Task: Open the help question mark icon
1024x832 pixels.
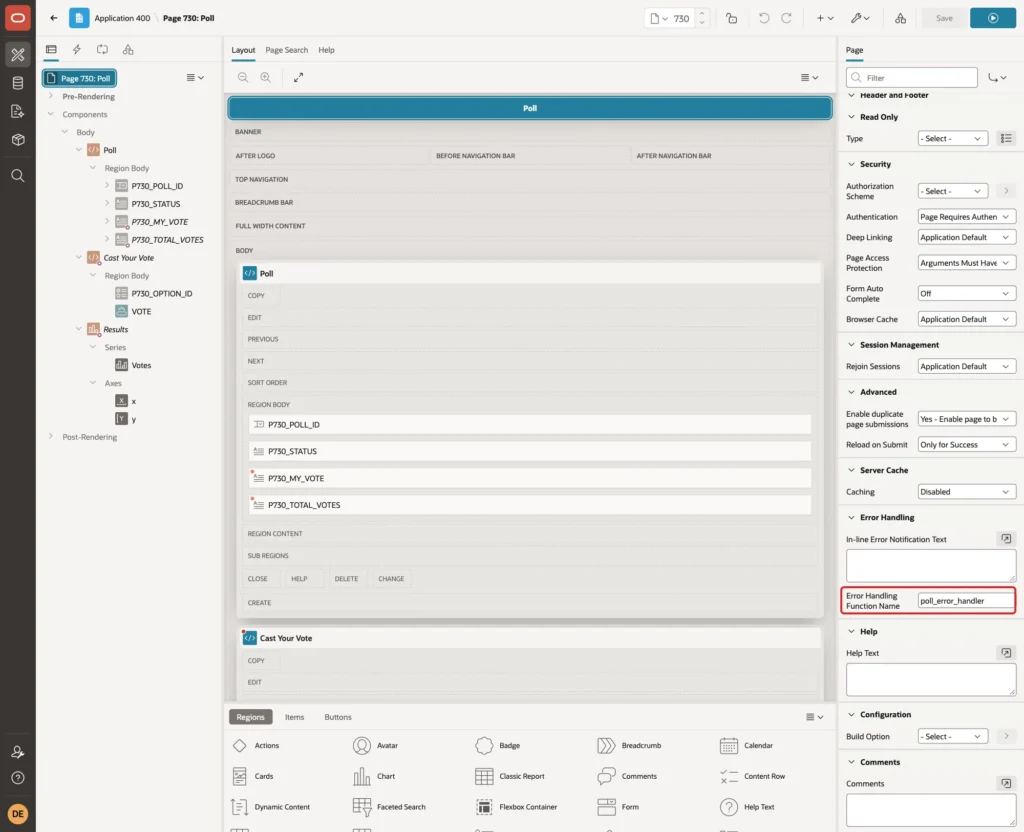Action: click(18, 778)
